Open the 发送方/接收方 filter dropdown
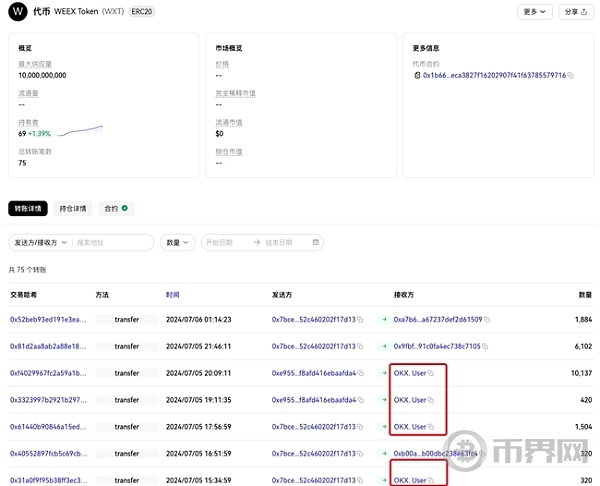Viewport: 600px width, 486px height. coord(41,243)
